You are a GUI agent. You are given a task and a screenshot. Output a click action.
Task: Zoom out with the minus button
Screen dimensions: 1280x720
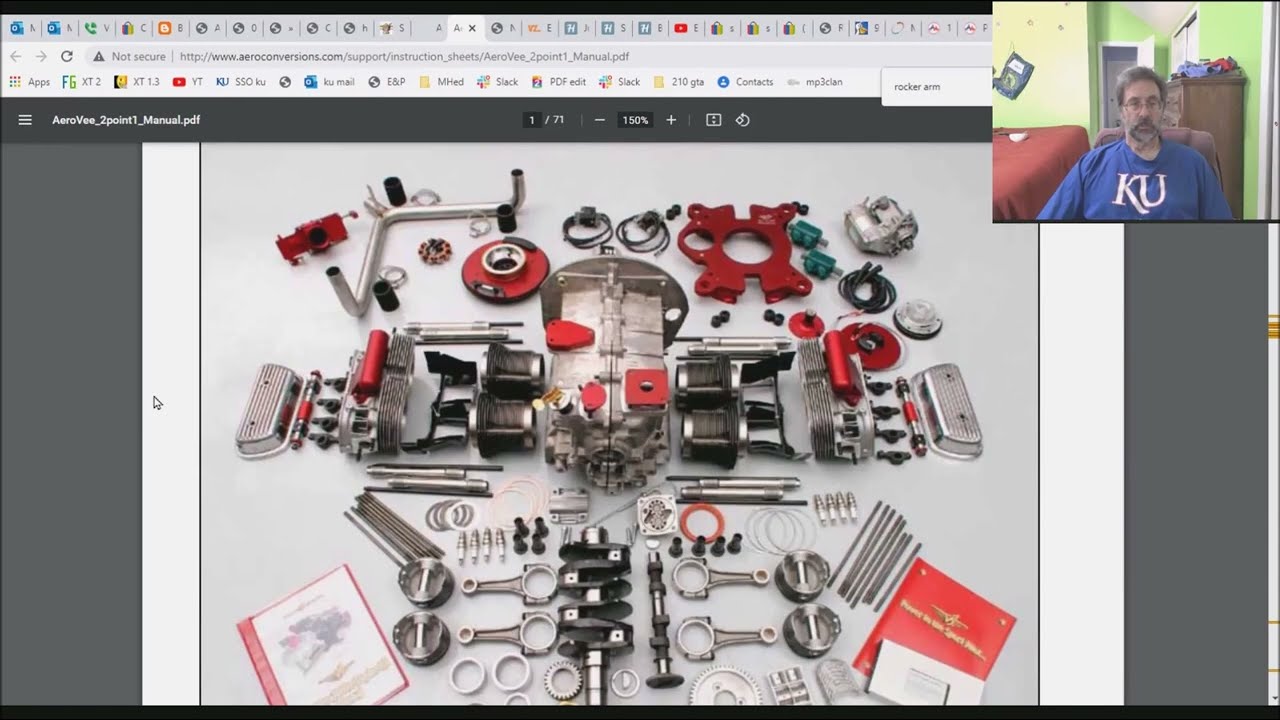(600, 120)
